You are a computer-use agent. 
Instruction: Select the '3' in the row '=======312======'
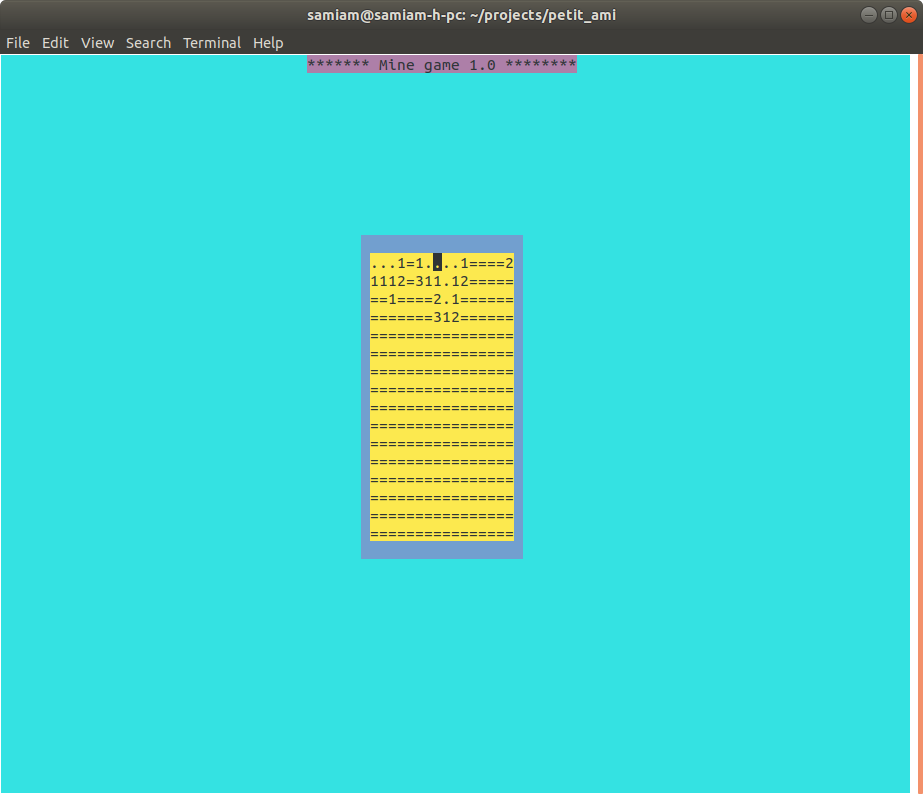pyautogui.click(x=437, y=317)
